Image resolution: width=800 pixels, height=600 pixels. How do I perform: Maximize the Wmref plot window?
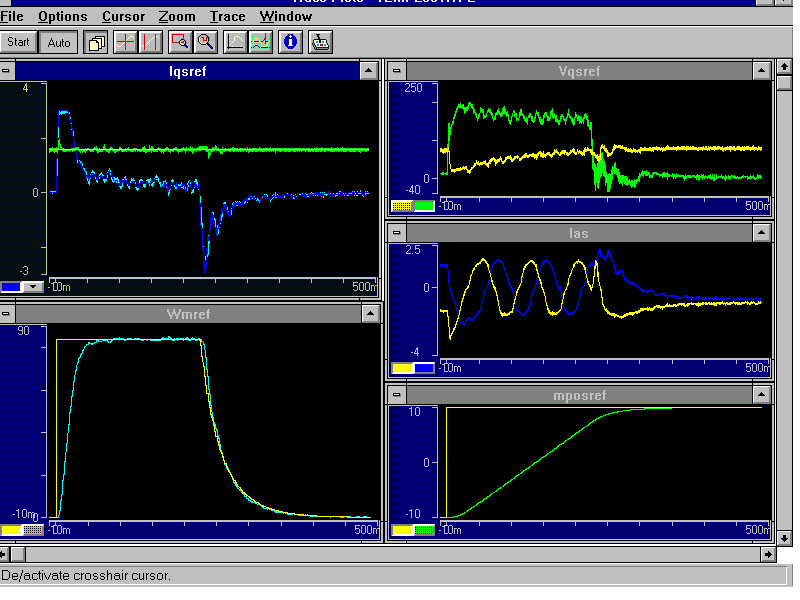point(370,314)
